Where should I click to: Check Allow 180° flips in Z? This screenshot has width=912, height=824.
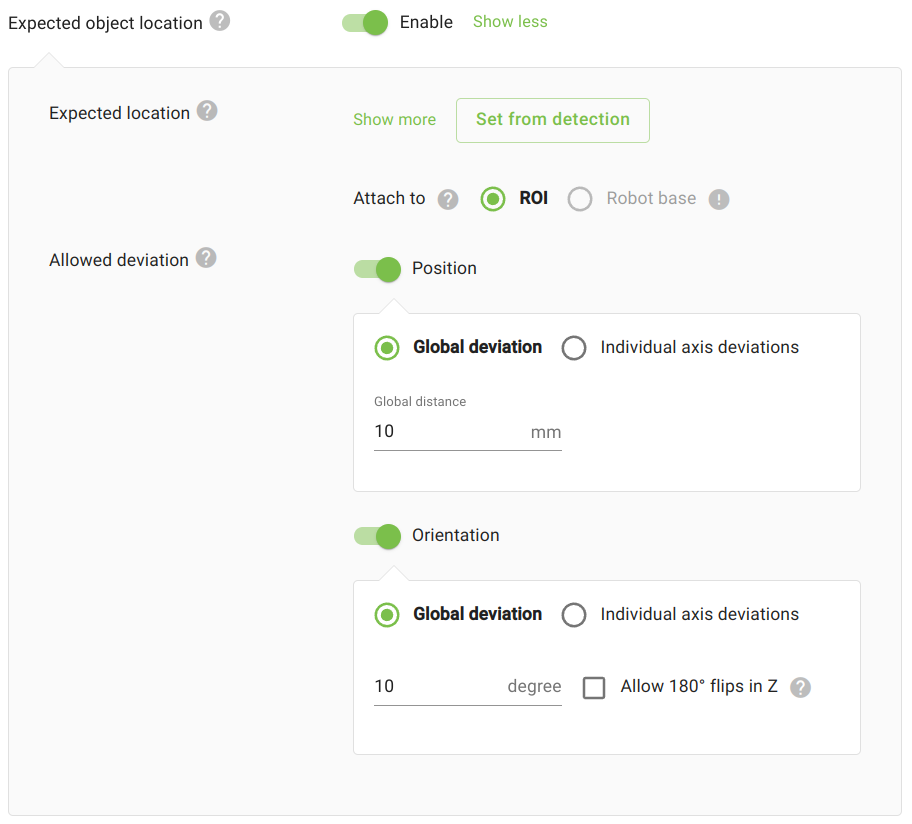tap(594, 687)
